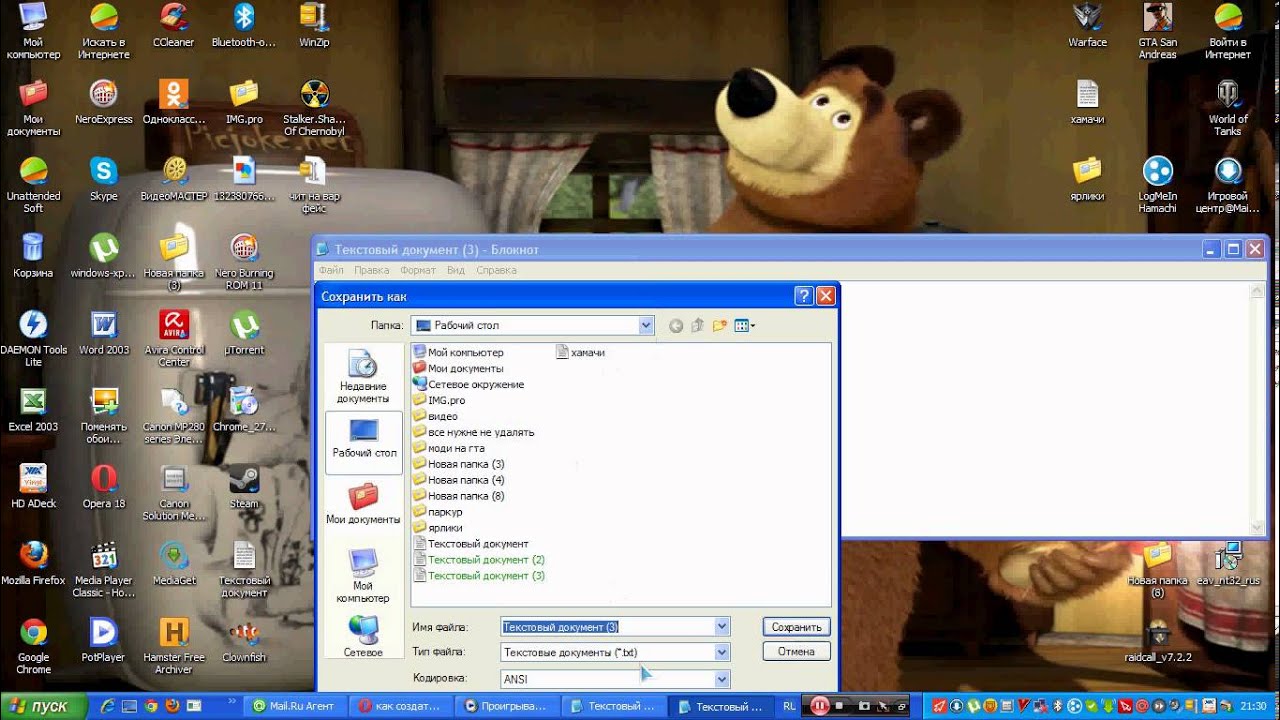Select Новая папка (4) in list
The image size is (1280, 720).
[x=458, y=480]
